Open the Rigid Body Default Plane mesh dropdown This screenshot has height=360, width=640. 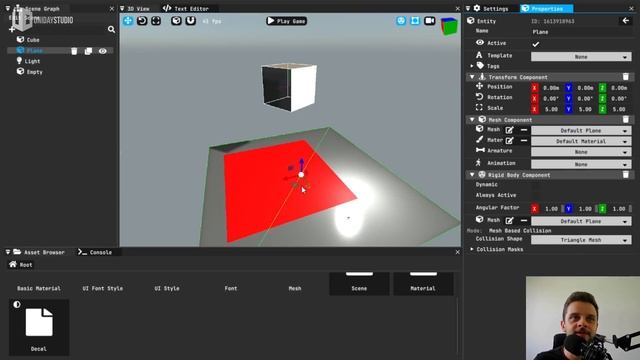581,221
